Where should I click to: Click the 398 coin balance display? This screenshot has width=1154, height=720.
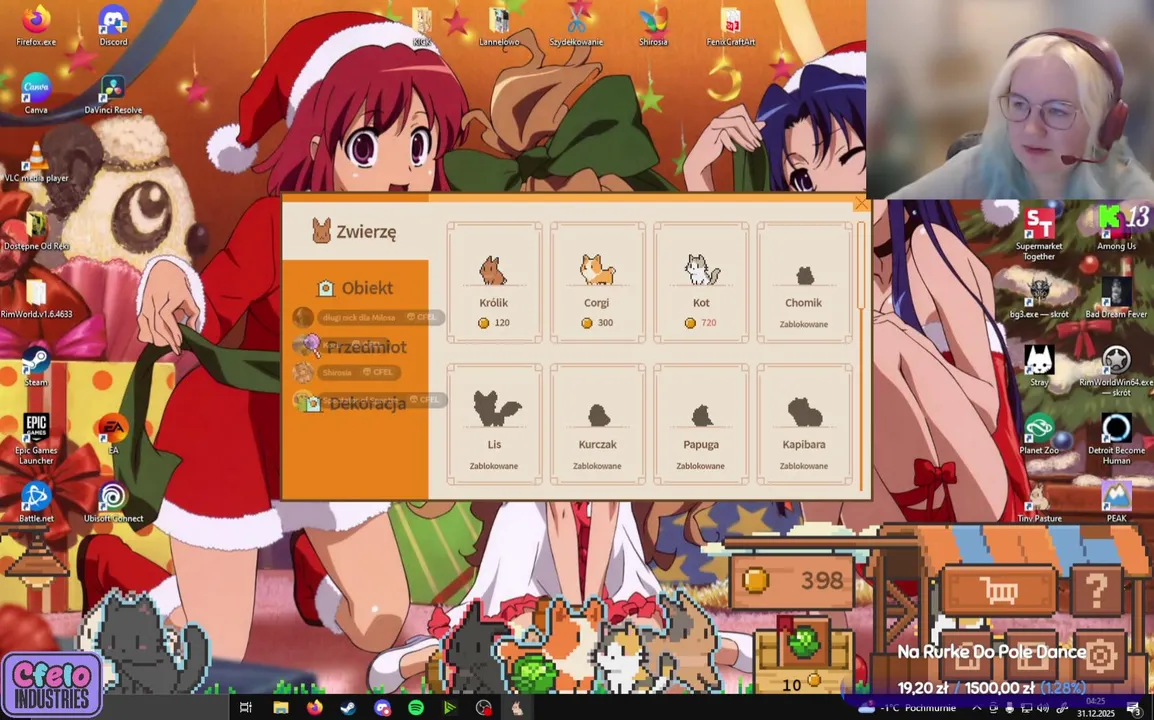tap(792, 581)
